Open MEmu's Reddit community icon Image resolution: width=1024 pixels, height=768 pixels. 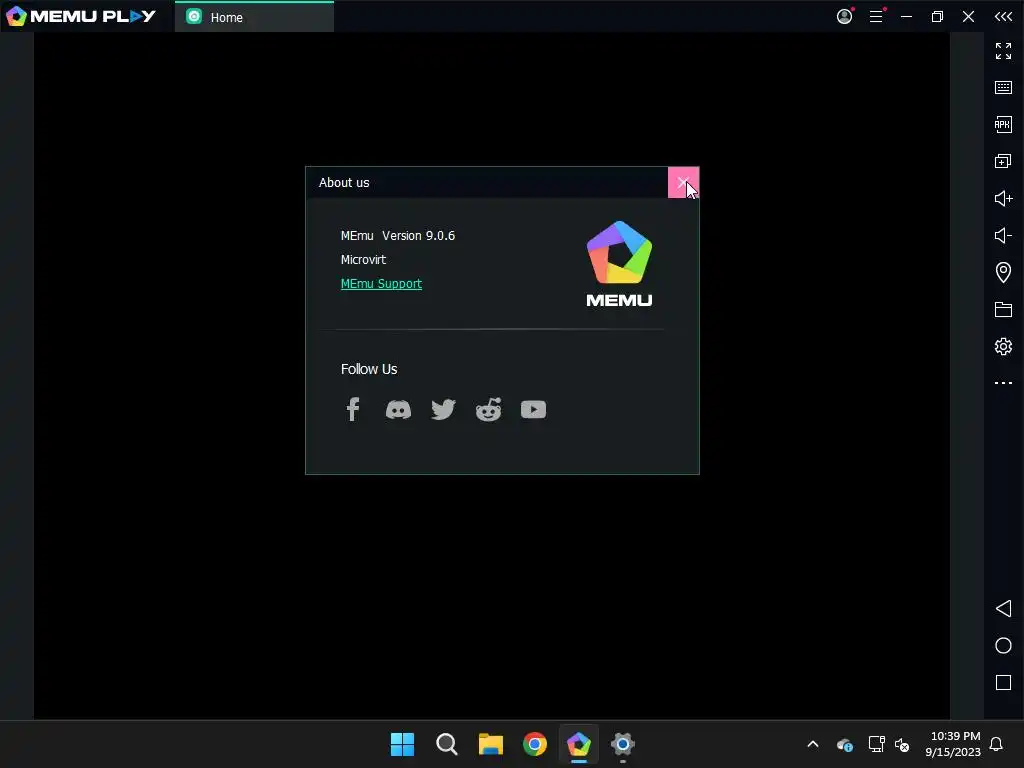pos(488,409)
